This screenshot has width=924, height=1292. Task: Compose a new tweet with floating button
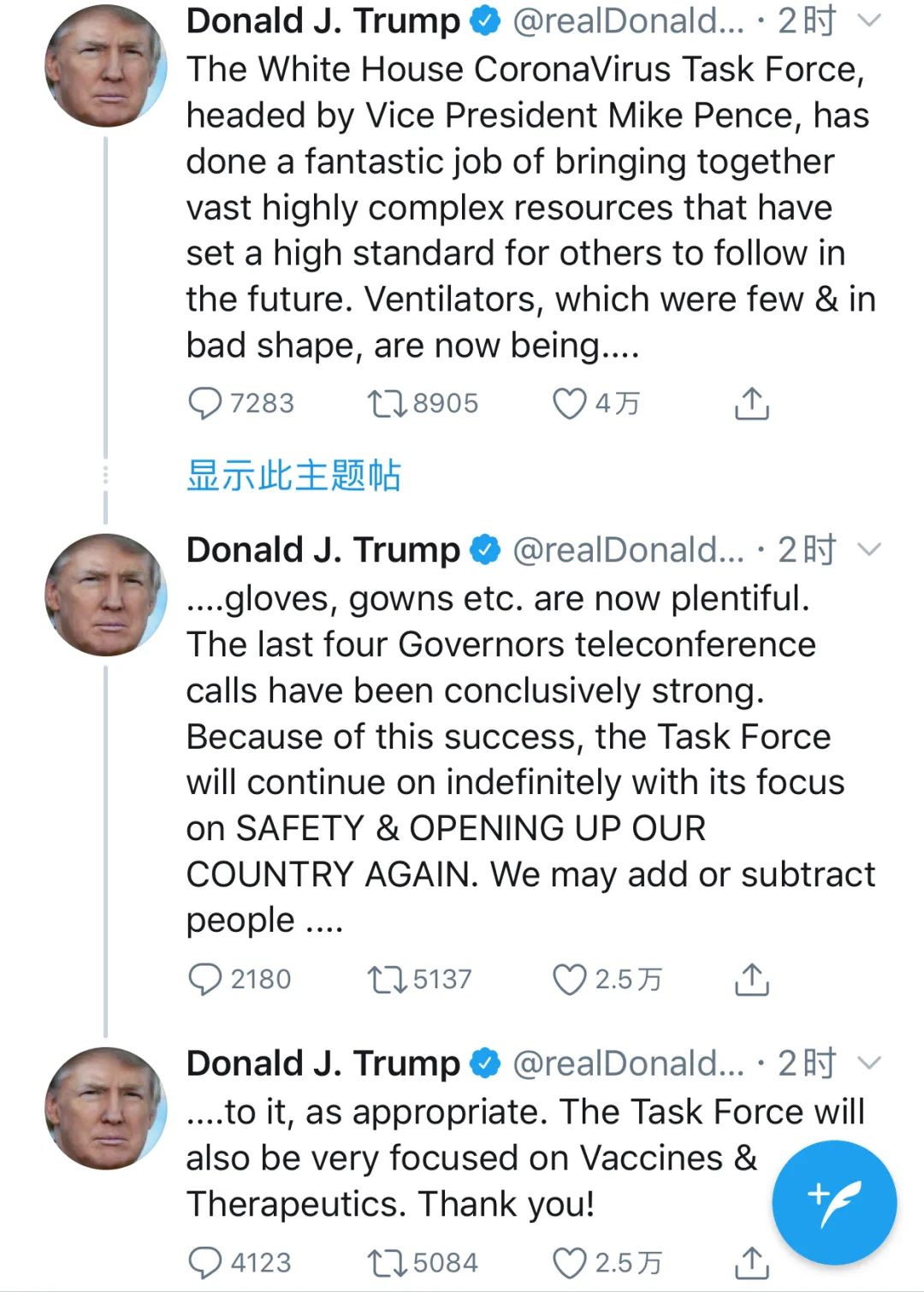point(834,1202)
